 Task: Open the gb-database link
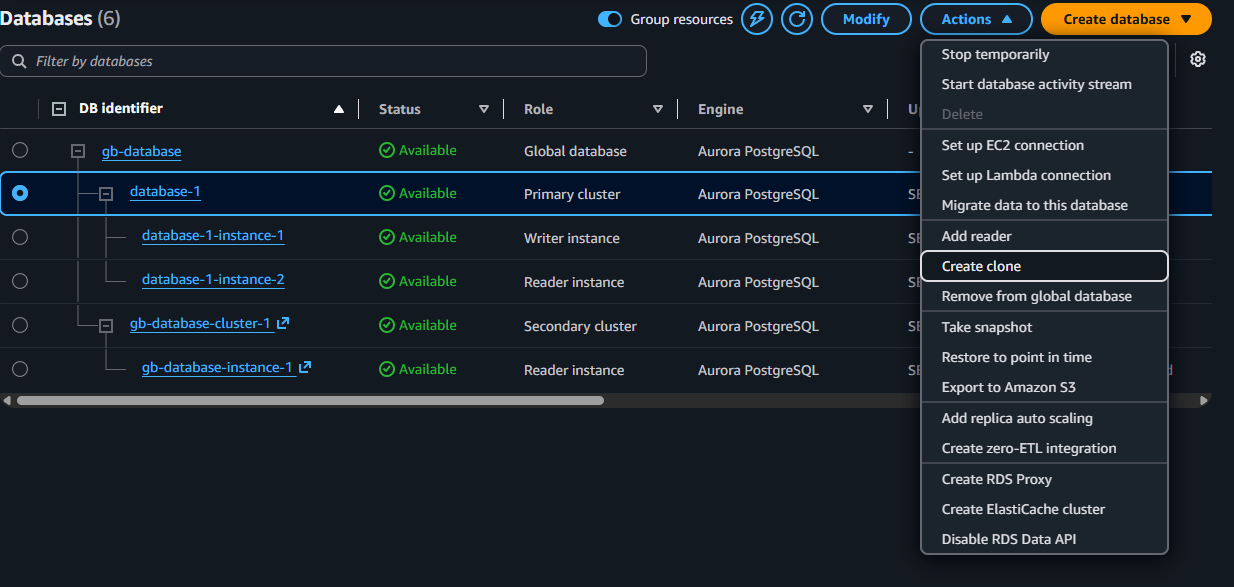(141, 151)
